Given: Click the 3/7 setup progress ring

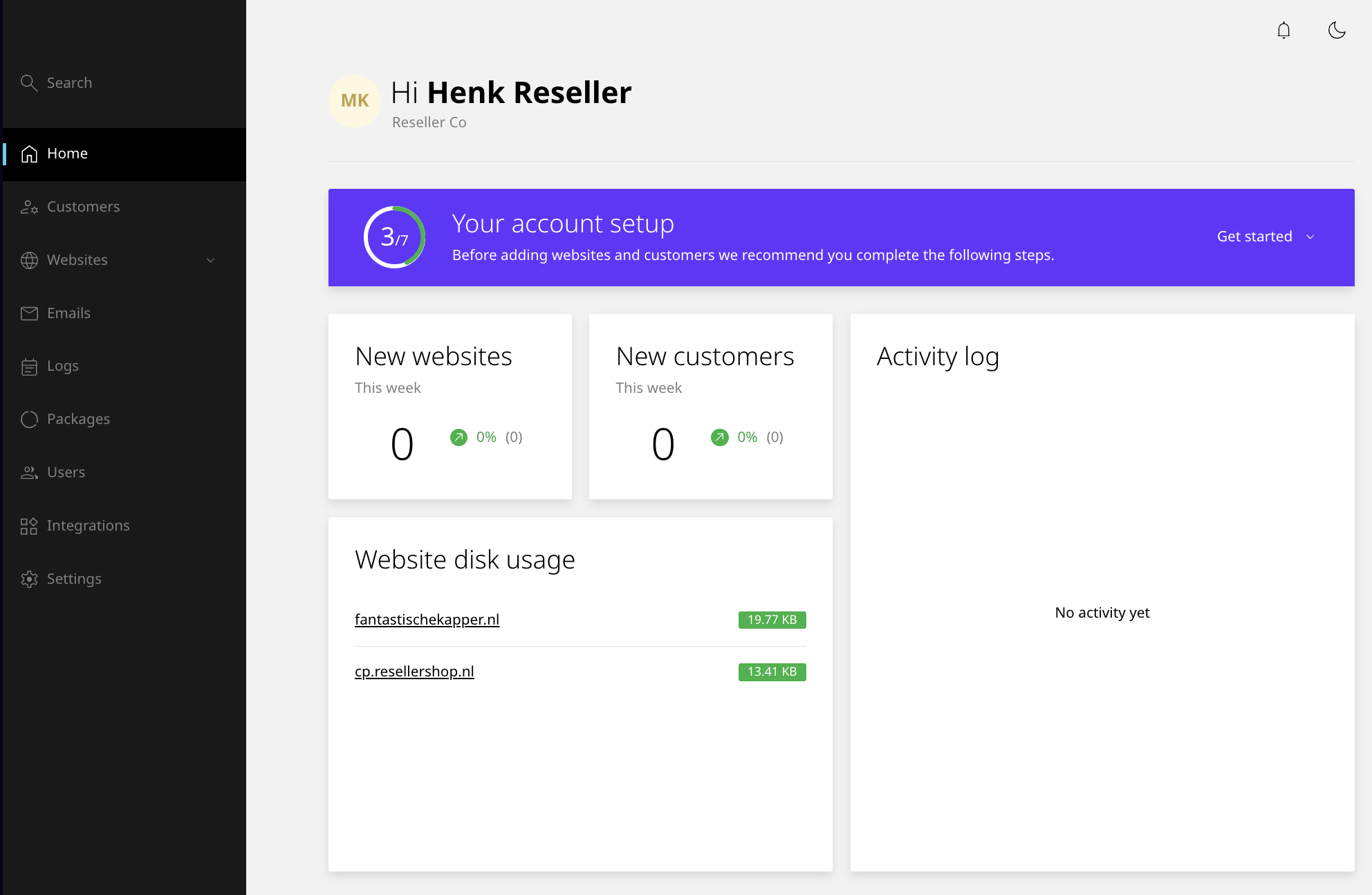Looking at the screenshot, I should click(x=393, y=237).
